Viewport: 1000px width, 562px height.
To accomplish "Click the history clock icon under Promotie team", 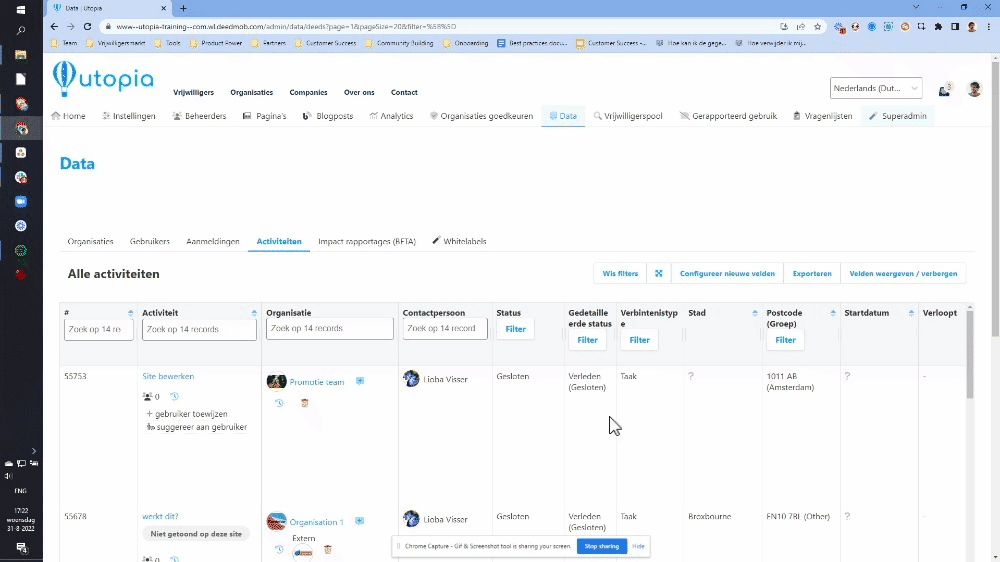I will (x=279, y=403).
